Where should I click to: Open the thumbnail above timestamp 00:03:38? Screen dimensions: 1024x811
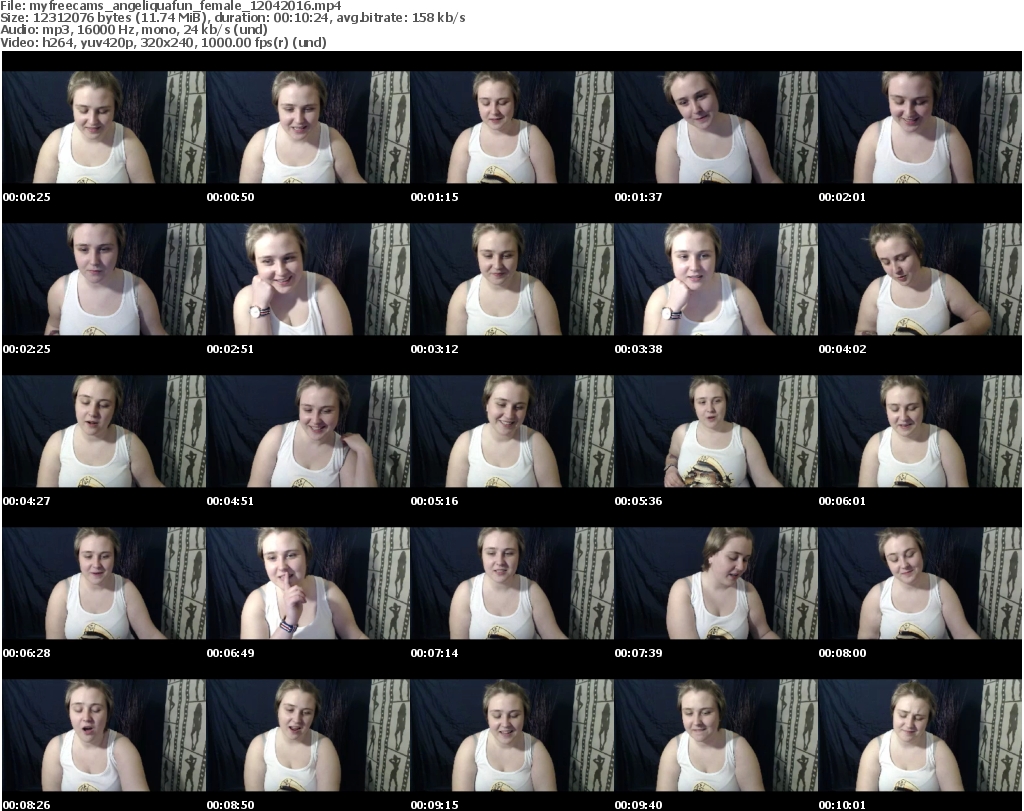pos(715,279)
